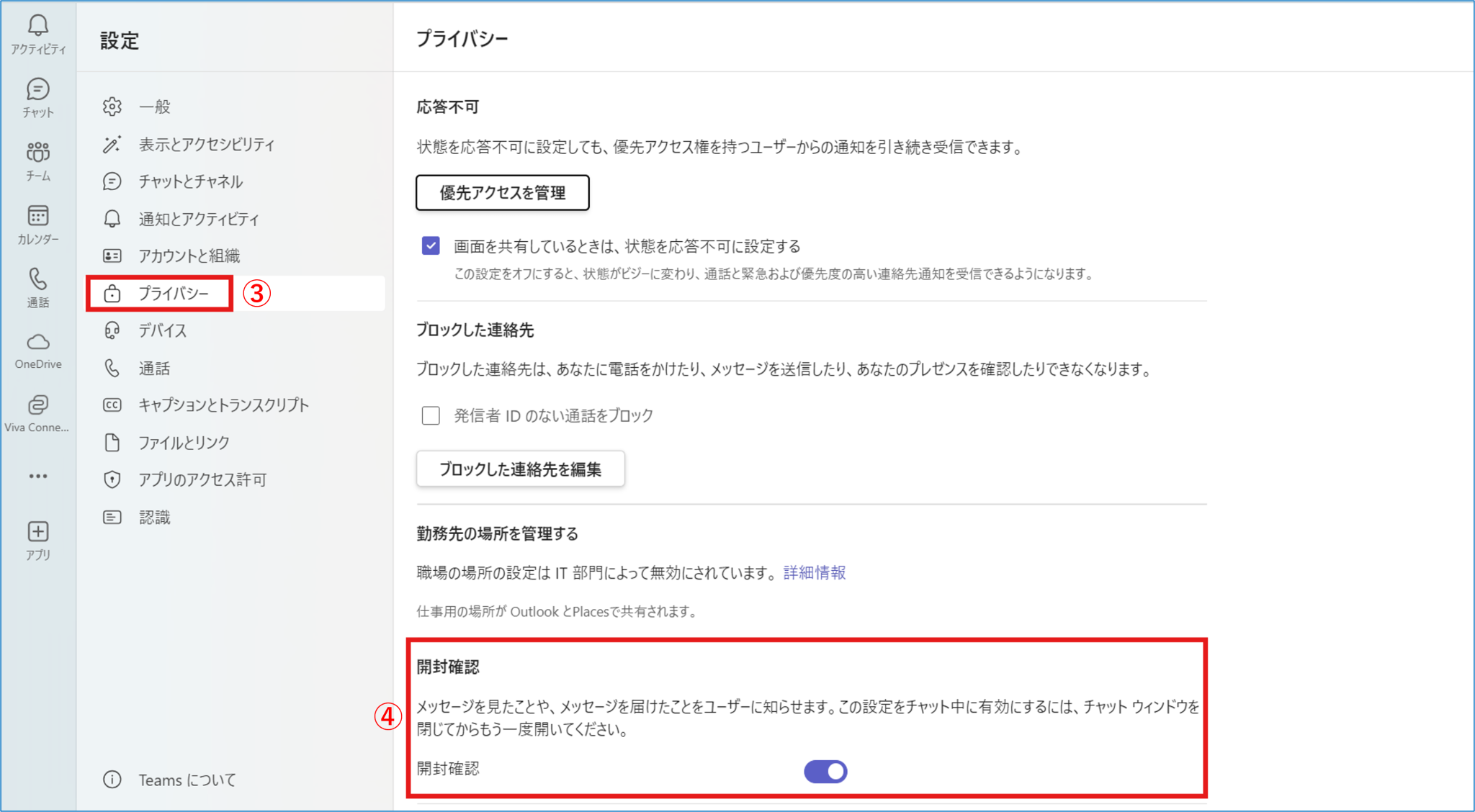Open the チャット icon in sidebar
The height and width of the screenshot is (812, 1475).
[x=38, y=97]
